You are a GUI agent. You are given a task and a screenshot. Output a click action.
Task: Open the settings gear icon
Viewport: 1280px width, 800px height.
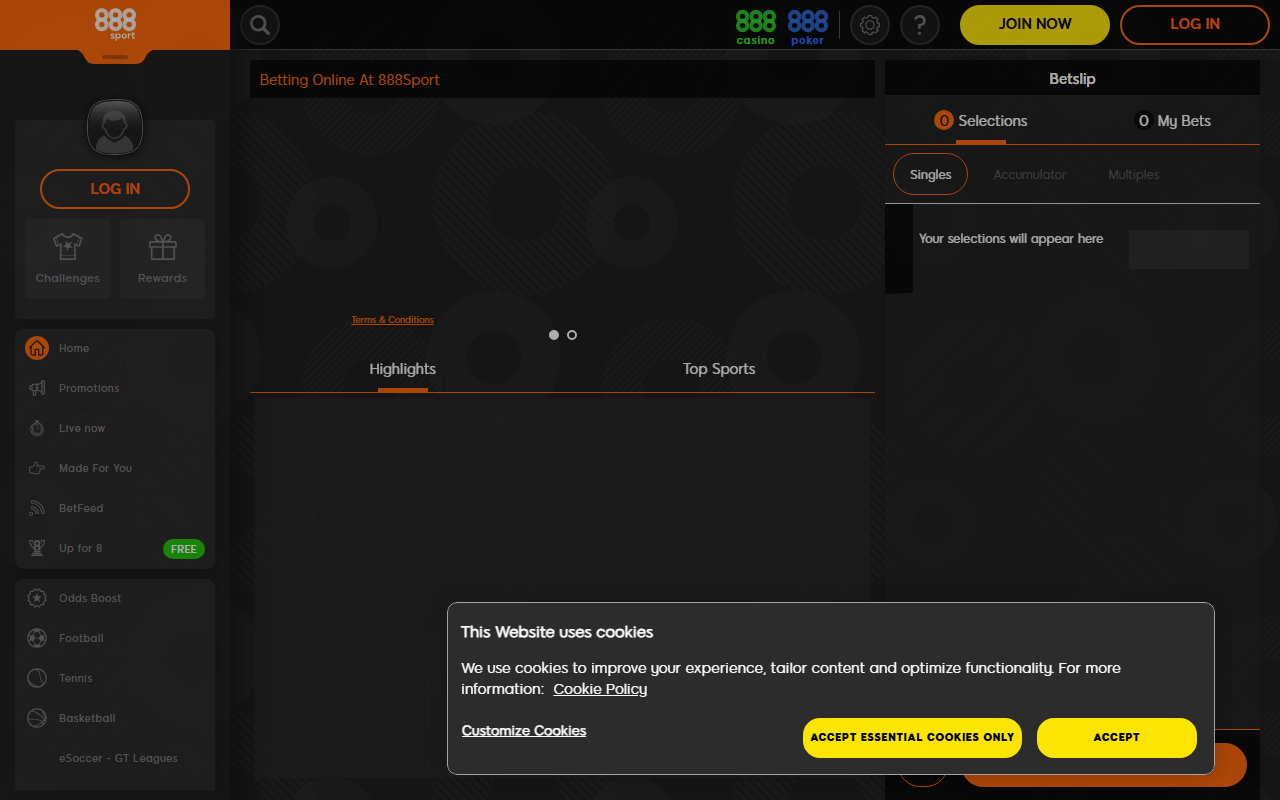870,25
